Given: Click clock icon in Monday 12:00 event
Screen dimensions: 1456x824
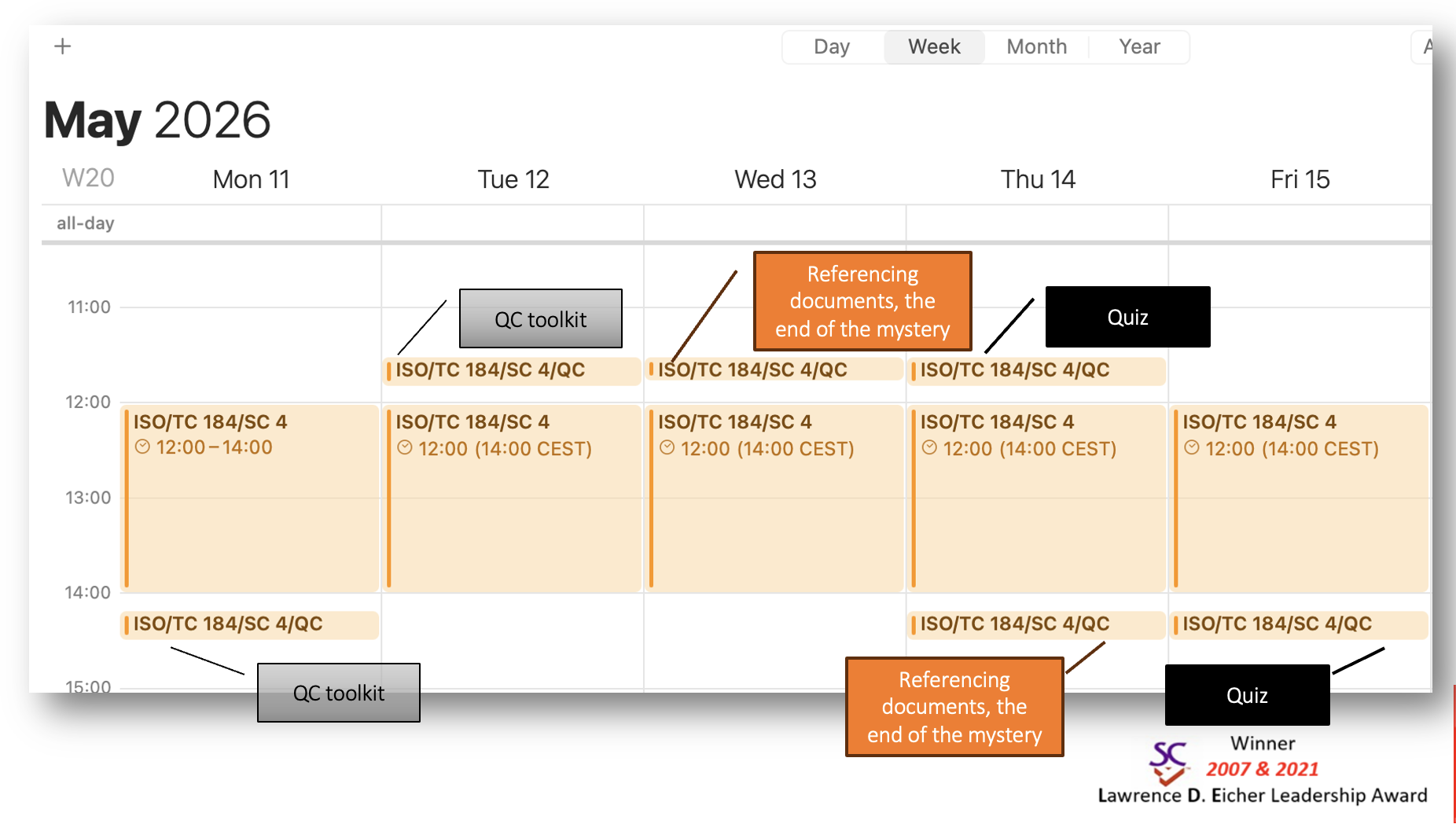Looking at the screenshot, I should click(x=142, y=447).
